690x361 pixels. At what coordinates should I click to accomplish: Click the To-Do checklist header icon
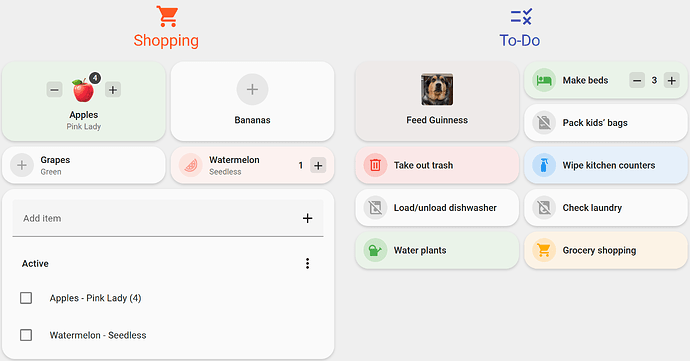pyautogui.click(x=521, y=17)
